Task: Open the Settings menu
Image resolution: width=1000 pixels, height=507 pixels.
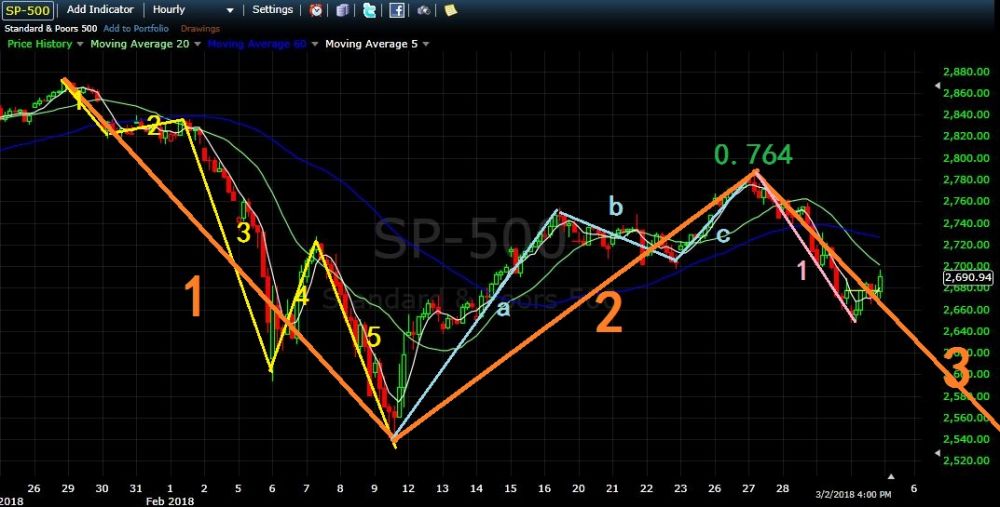Action: (x=273, y=10)
